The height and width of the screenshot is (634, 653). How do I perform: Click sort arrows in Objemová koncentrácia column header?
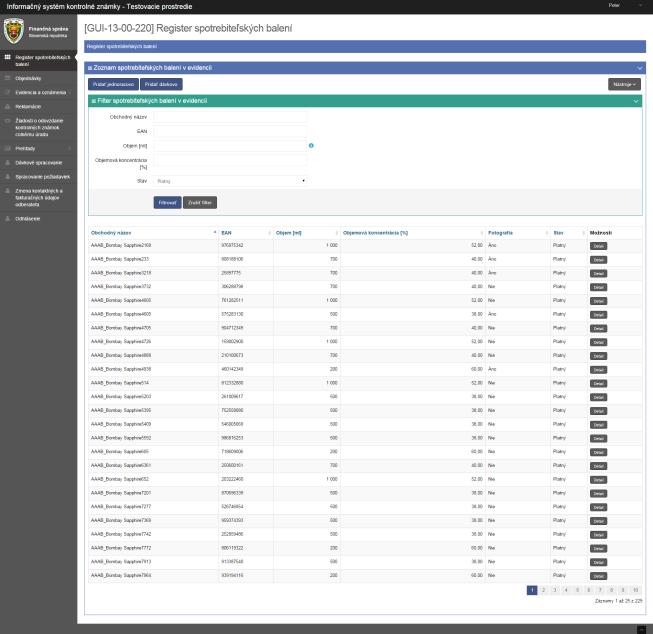point(482,233)
